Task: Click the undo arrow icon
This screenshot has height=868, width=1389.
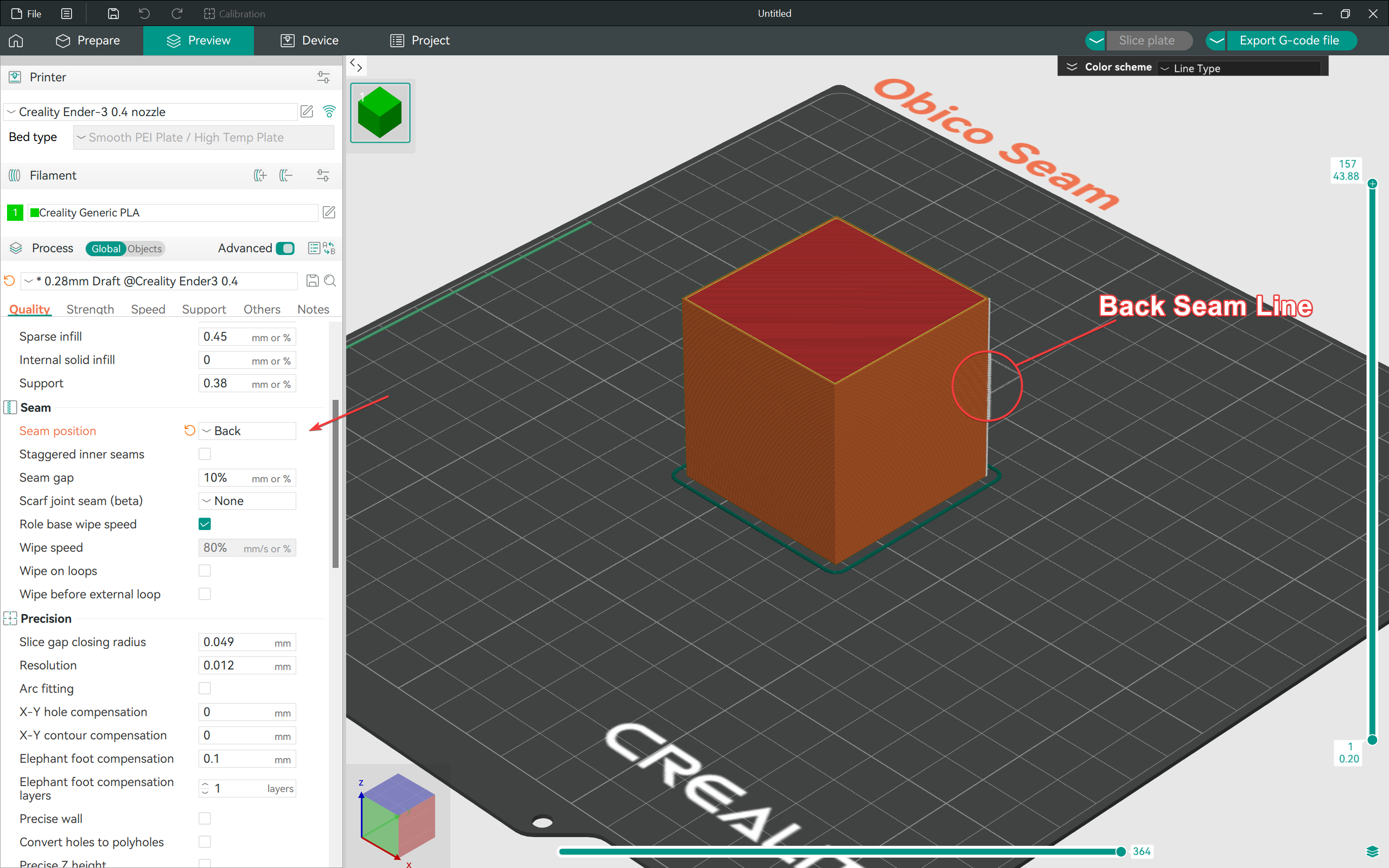Action: pyautogui.click(x=144, y=14)
